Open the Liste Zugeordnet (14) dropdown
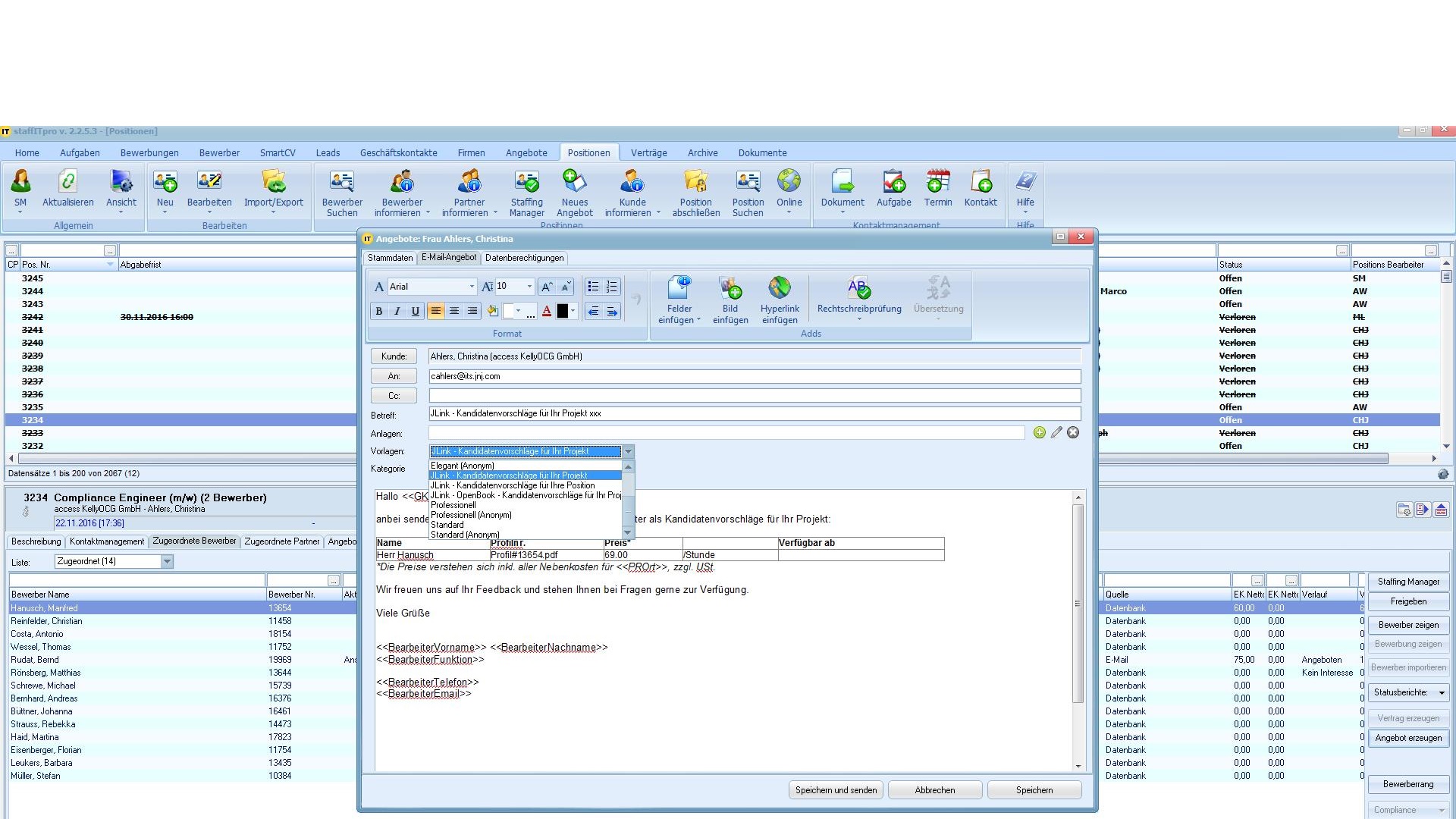1456x819 pixels. pyautogui.click(x=168, y=561)
